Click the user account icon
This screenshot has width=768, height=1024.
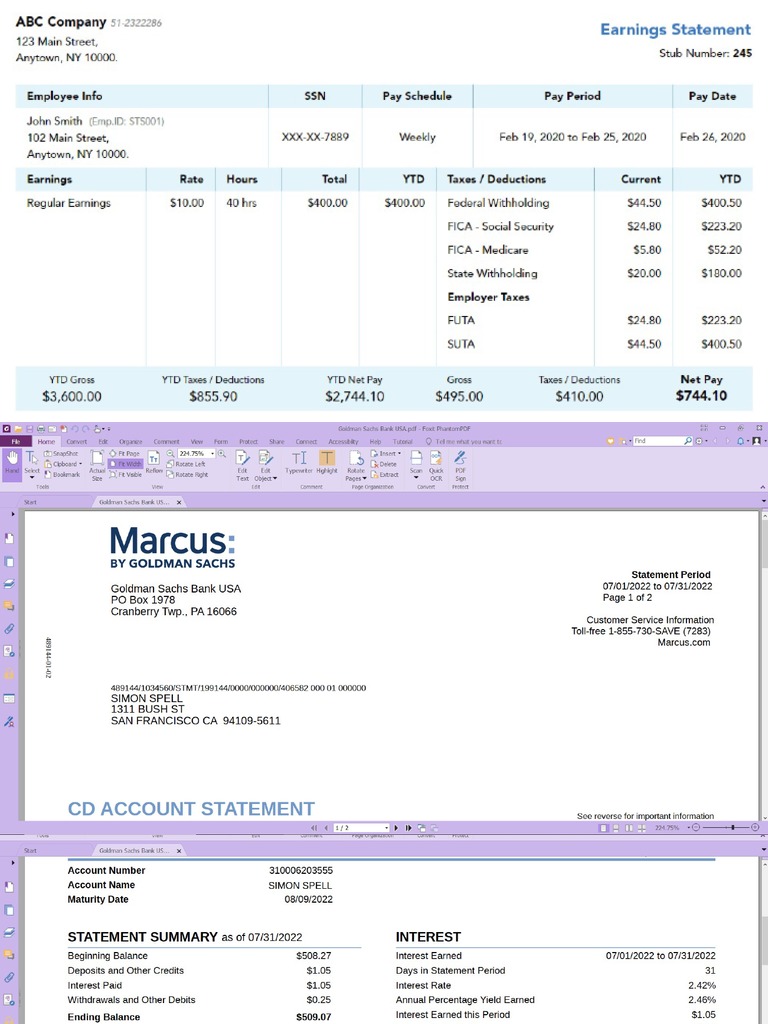coord(756,441)
